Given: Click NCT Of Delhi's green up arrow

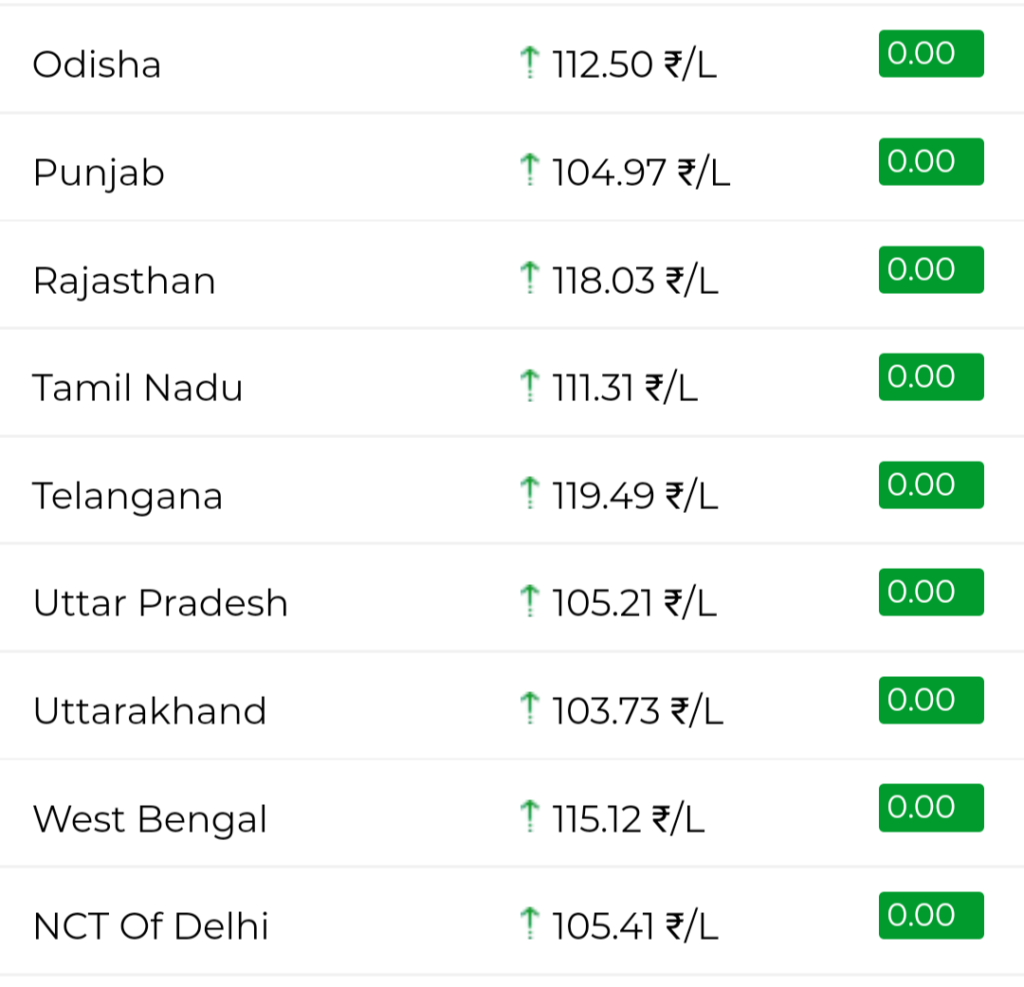Looking at the screenshot, I should point(530,924).
